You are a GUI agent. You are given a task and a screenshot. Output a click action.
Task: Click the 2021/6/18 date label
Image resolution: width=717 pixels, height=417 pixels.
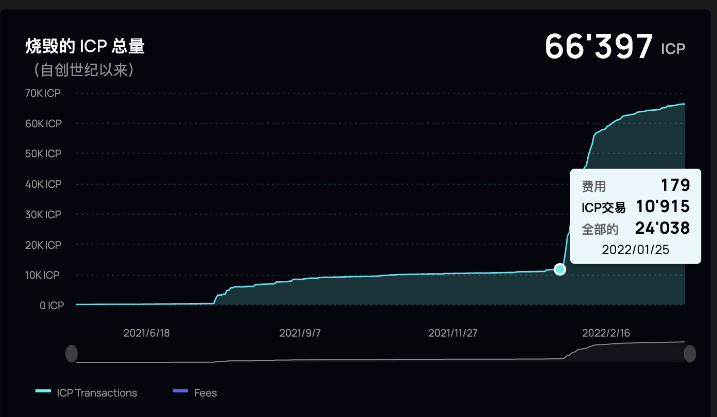(146, 333)
